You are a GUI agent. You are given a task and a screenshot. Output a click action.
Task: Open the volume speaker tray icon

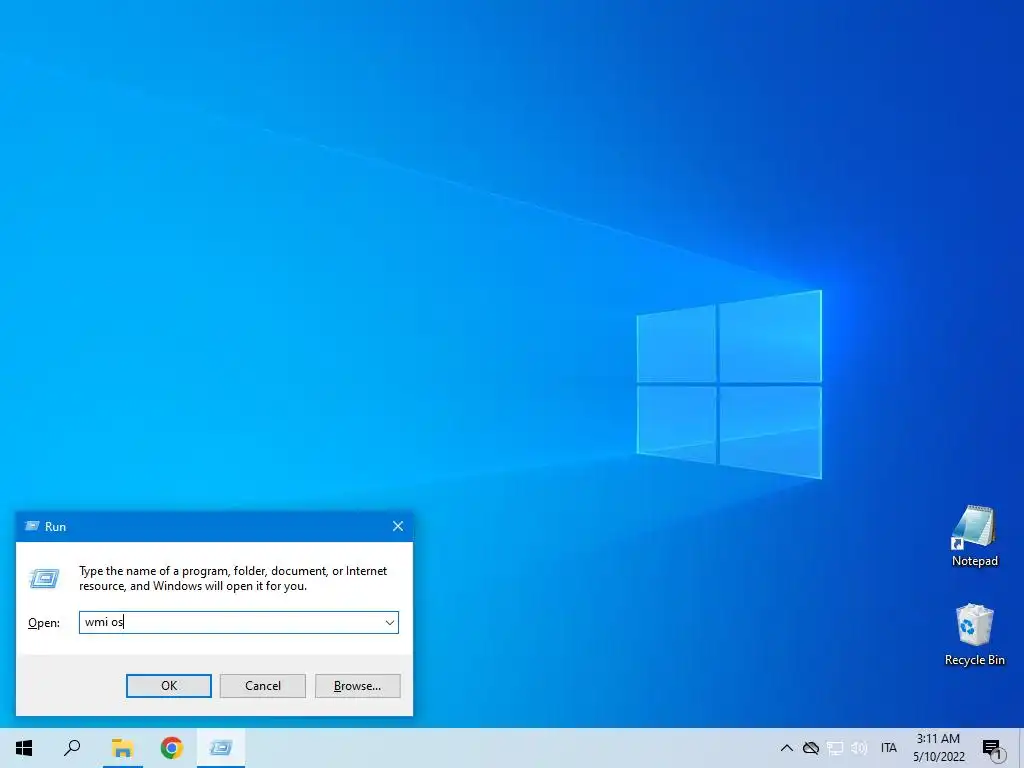point(859,748)
